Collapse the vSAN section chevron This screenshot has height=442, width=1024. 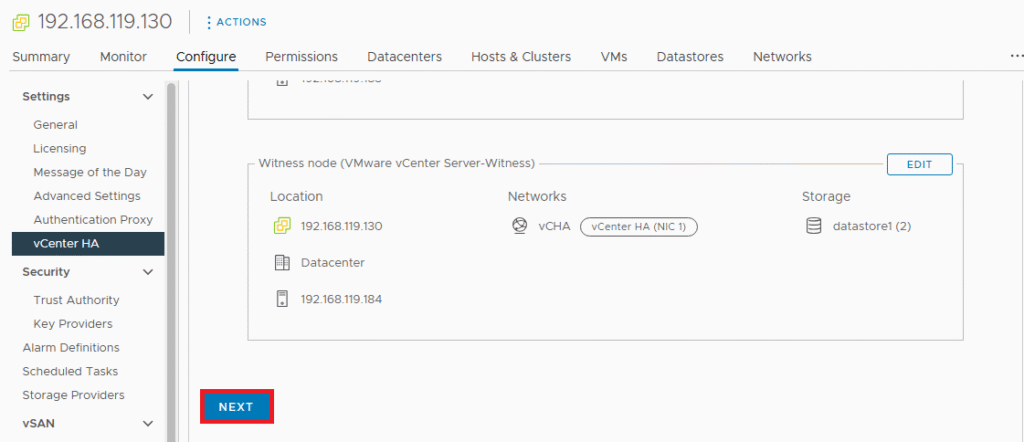(148, 424)
